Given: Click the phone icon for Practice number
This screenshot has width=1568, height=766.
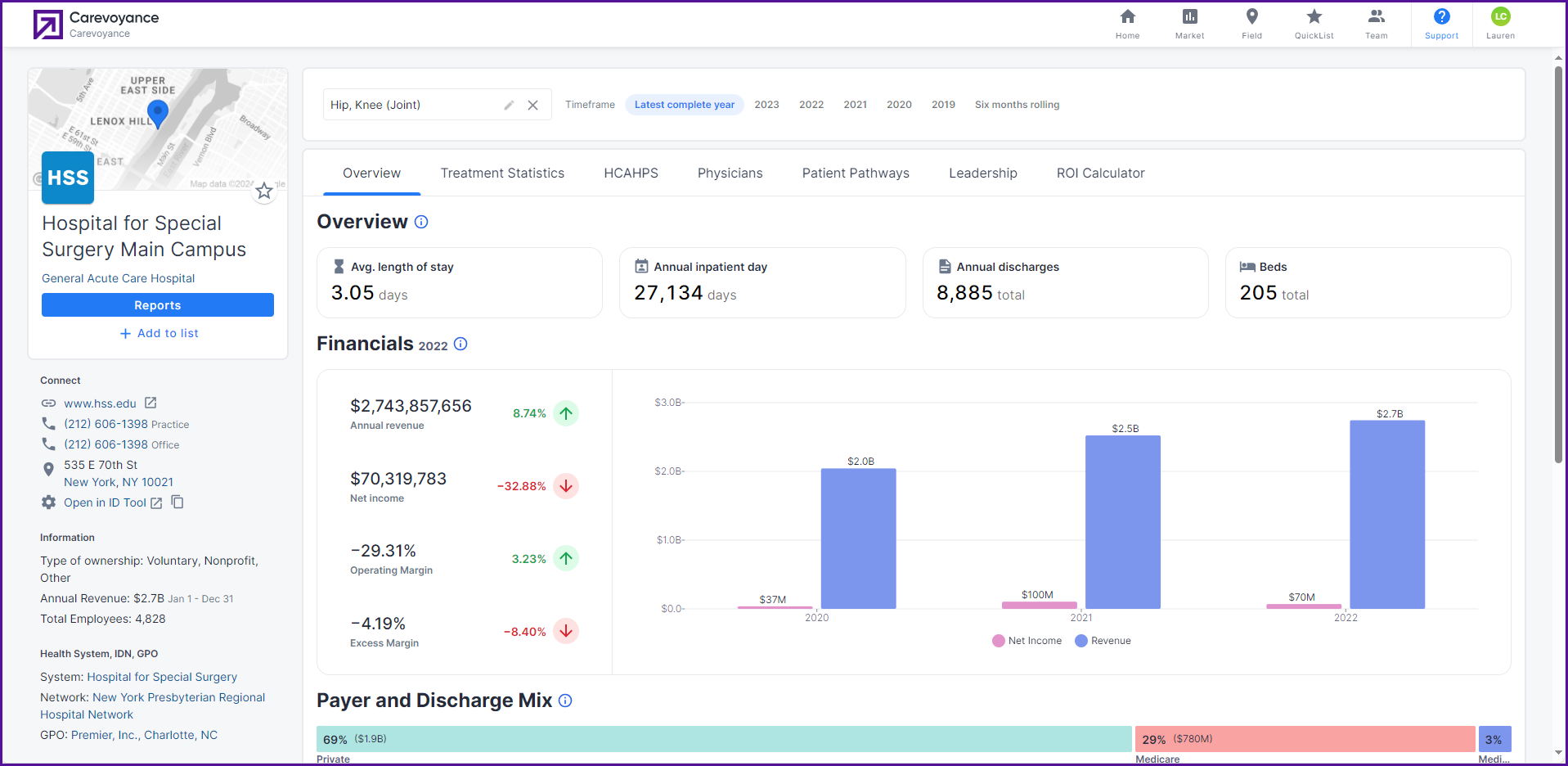Looking at the screenshot, I should pyautogui.click(x=49, y=424).
